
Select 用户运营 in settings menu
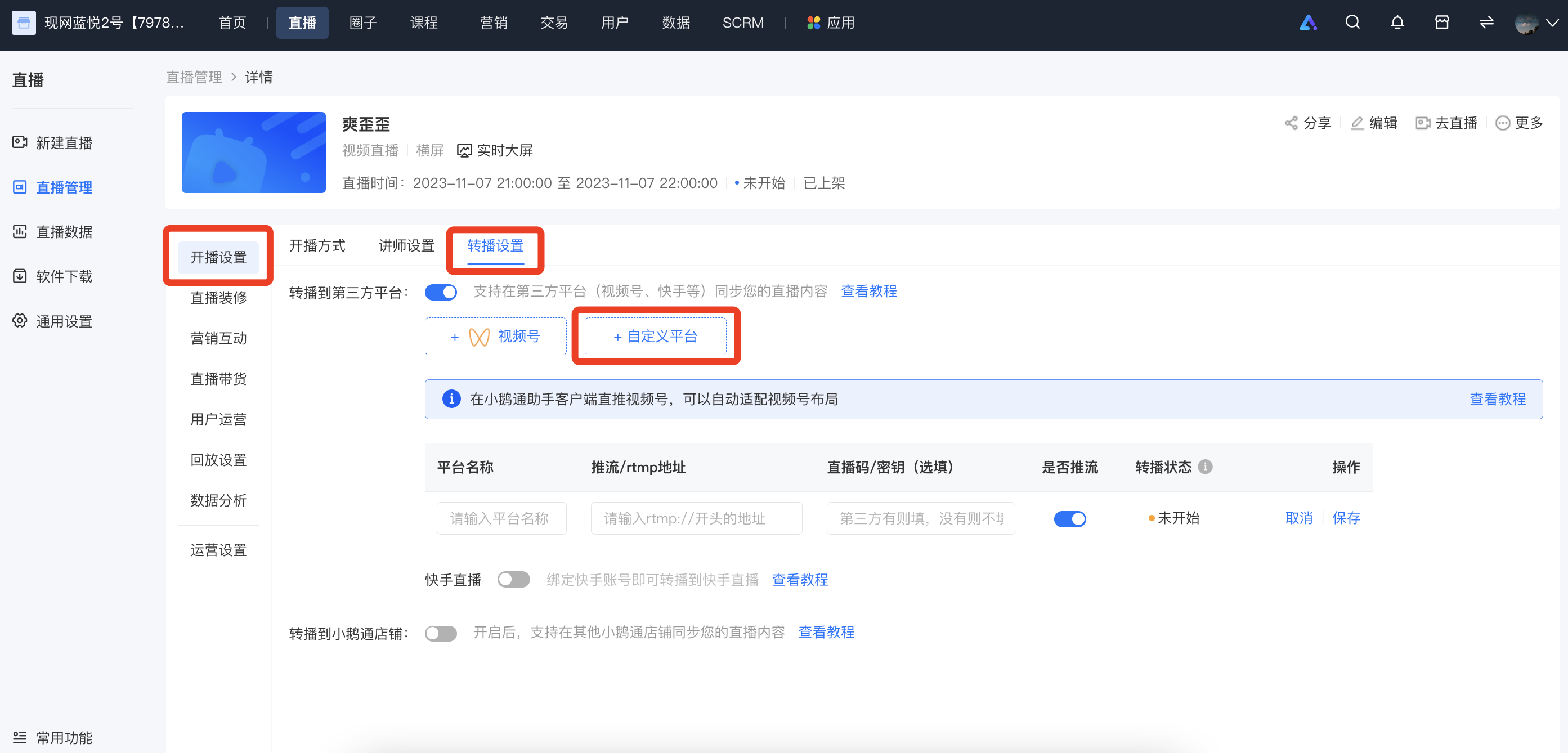pyautogui.click(x=218, y=419)
